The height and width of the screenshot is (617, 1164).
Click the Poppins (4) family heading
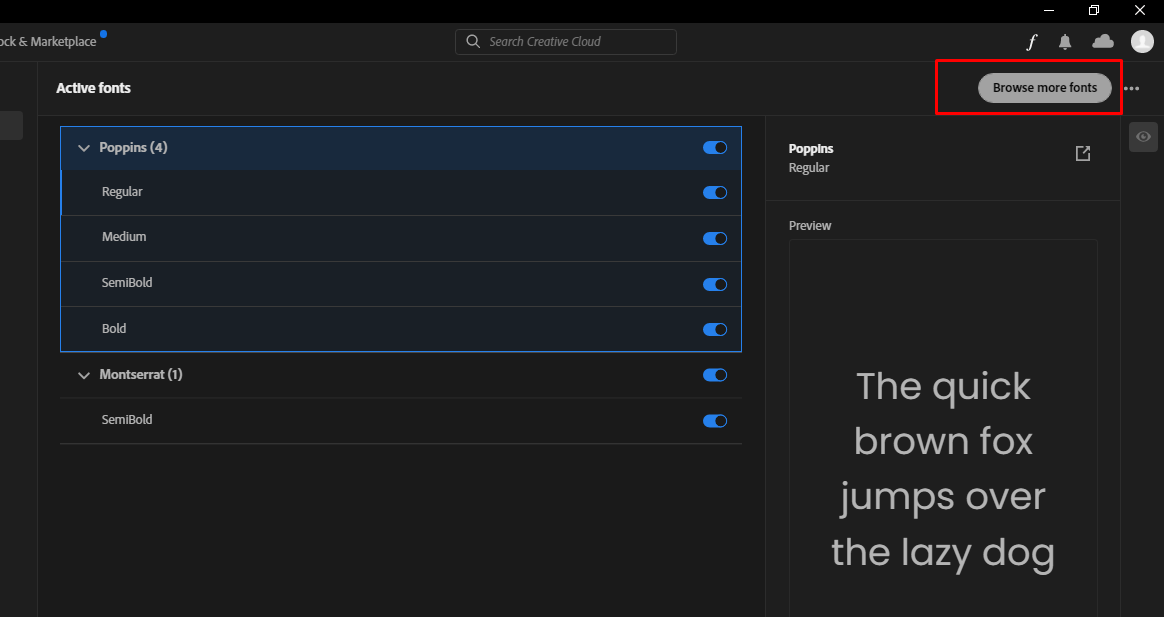coord(134,147)
